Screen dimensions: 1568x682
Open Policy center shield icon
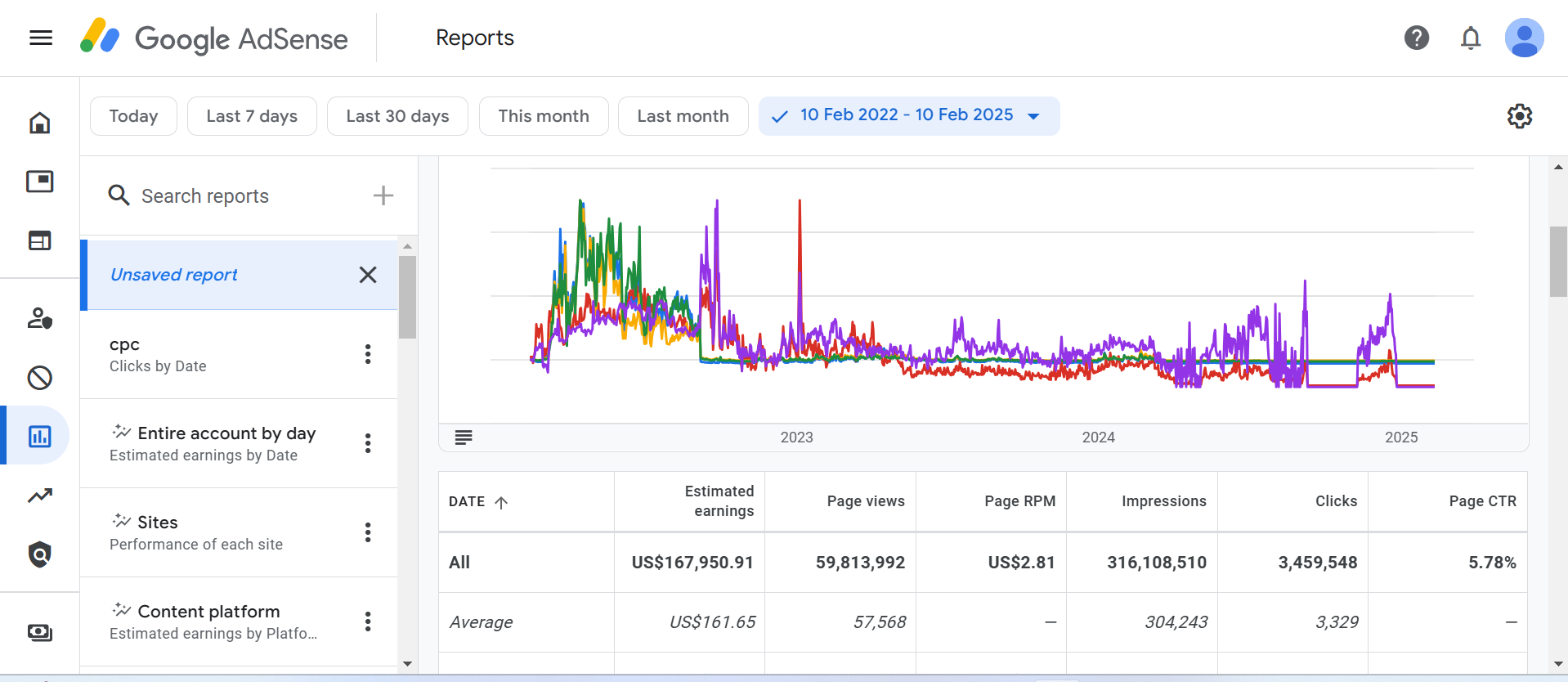point(39,554)
